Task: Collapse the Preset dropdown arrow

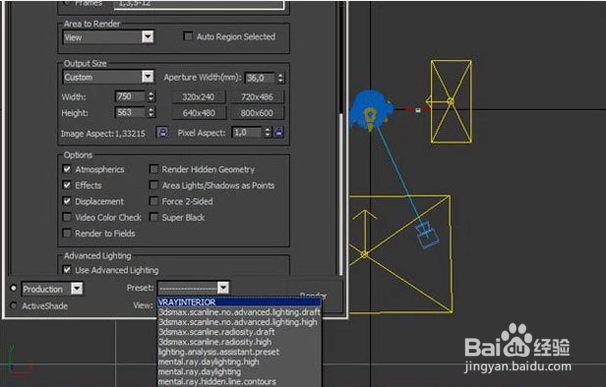Action: point(223,288)
